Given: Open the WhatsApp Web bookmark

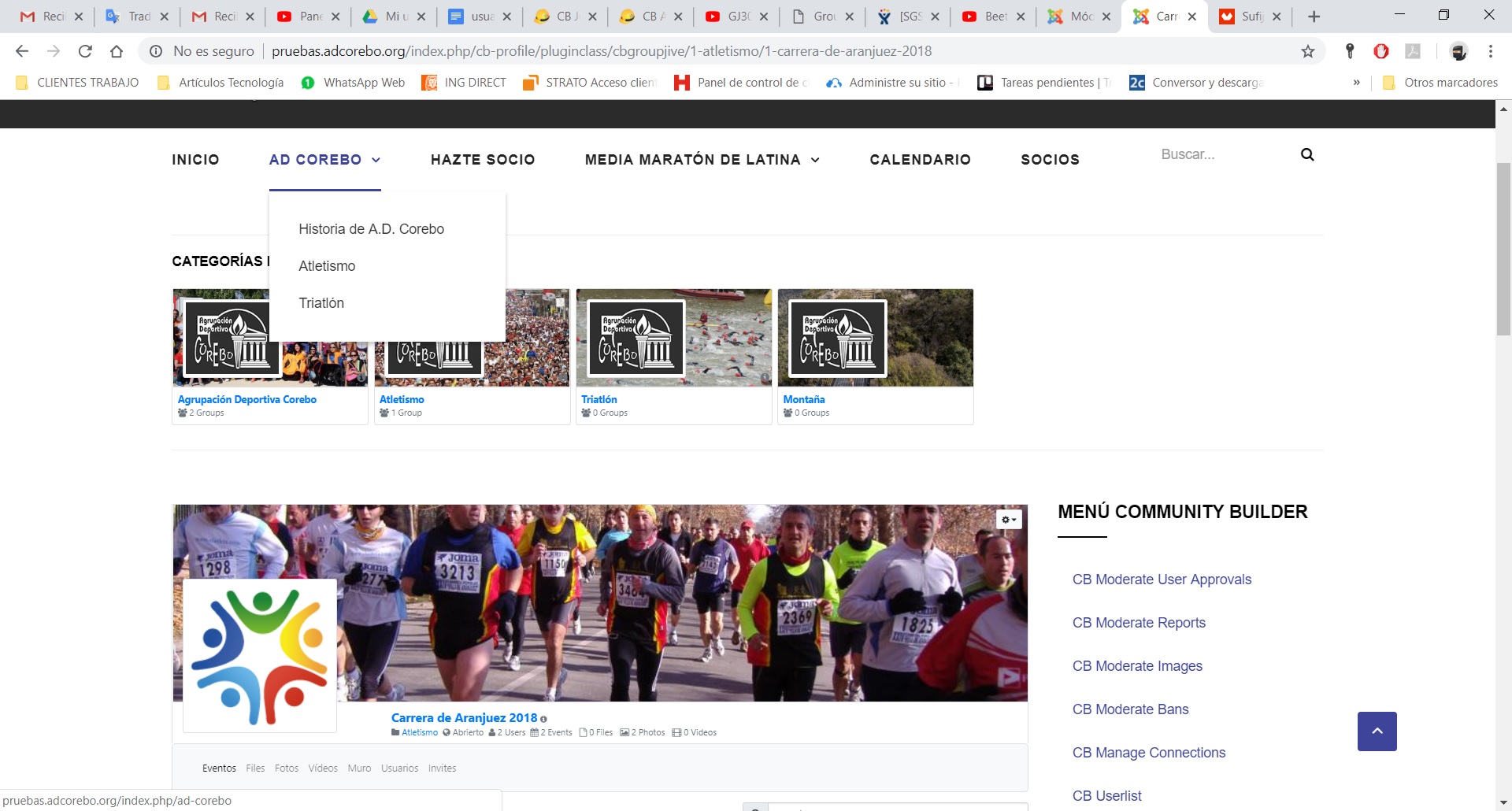Looking at the screenshot, I should [353, 83].
